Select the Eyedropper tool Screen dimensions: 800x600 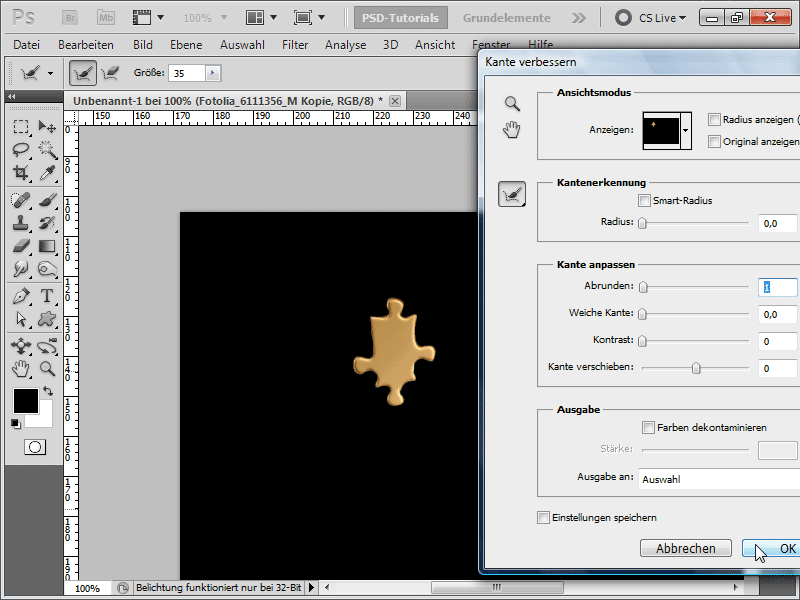pos(47,173)
